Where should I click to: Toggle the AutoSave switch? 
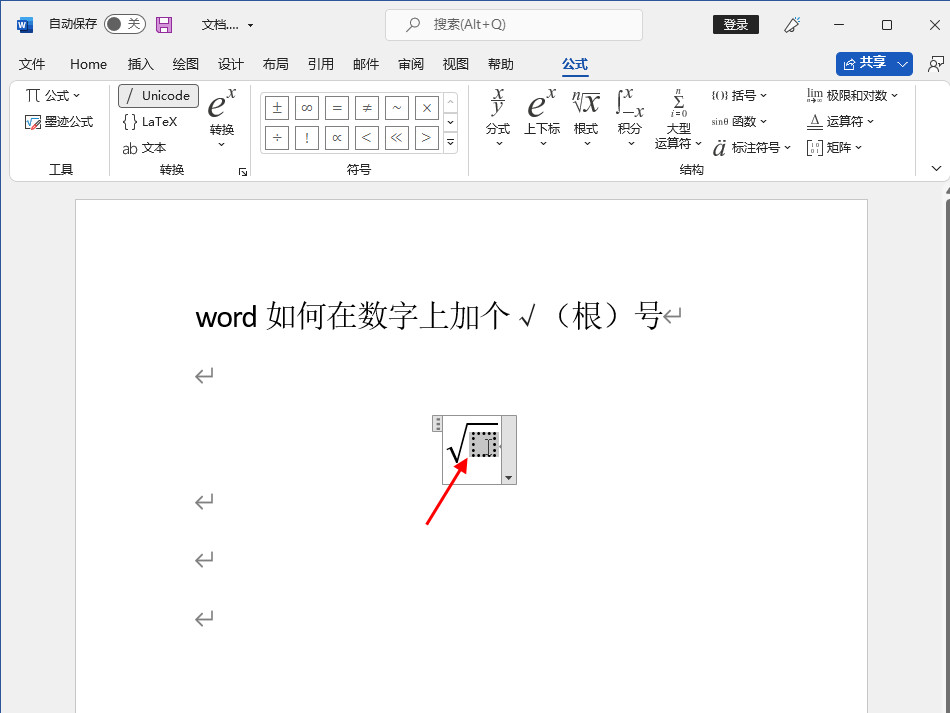[124, 24]
